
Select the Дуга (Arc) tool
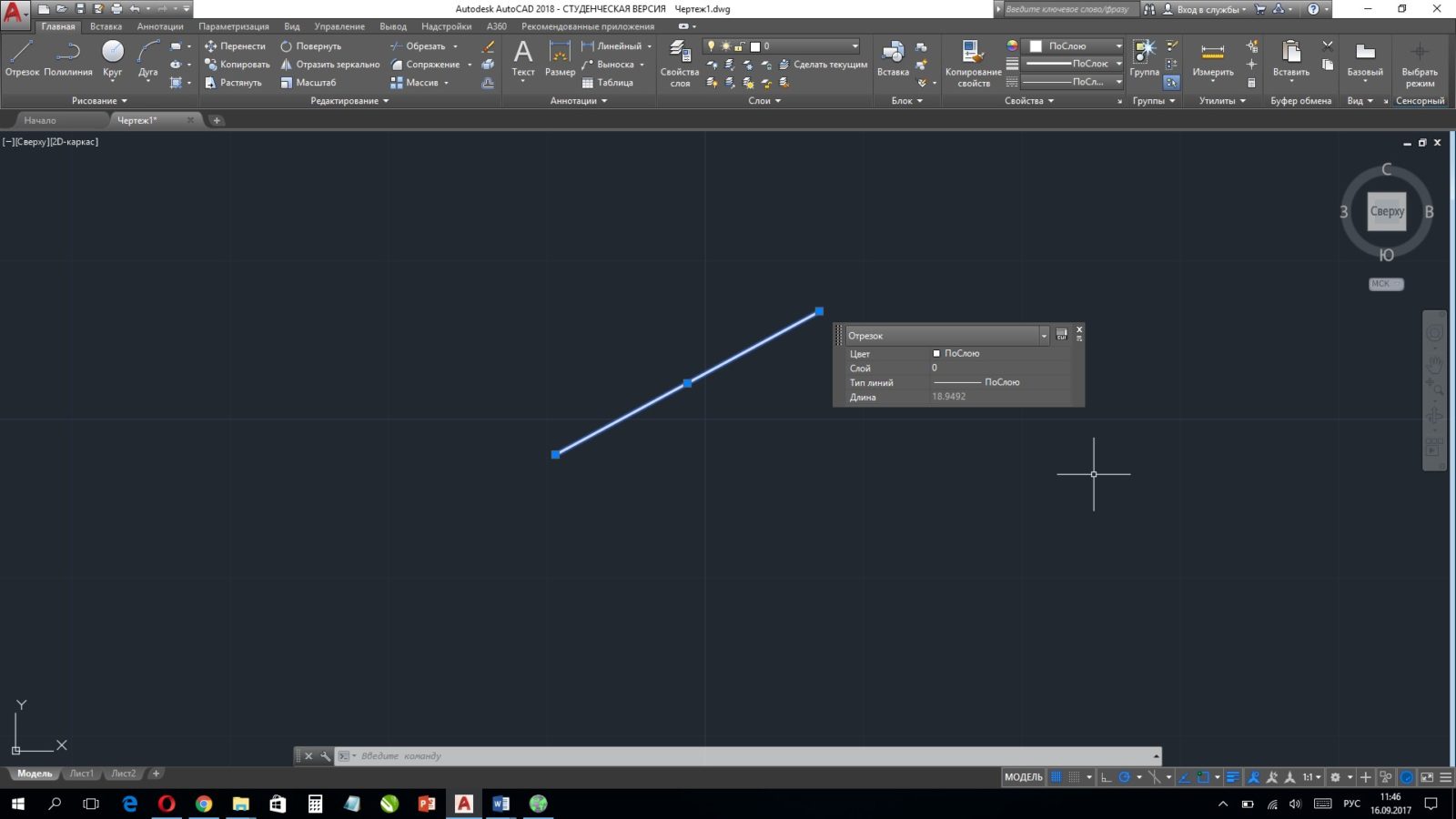(x=148, y=58)
